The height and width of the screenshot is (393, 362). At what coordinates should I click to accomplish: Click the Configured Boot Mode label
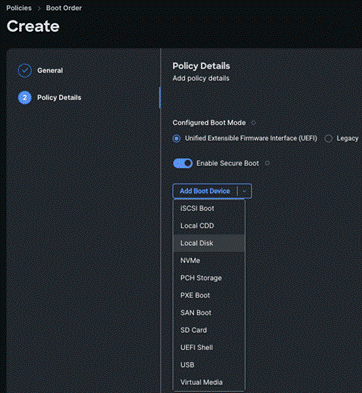209,123
